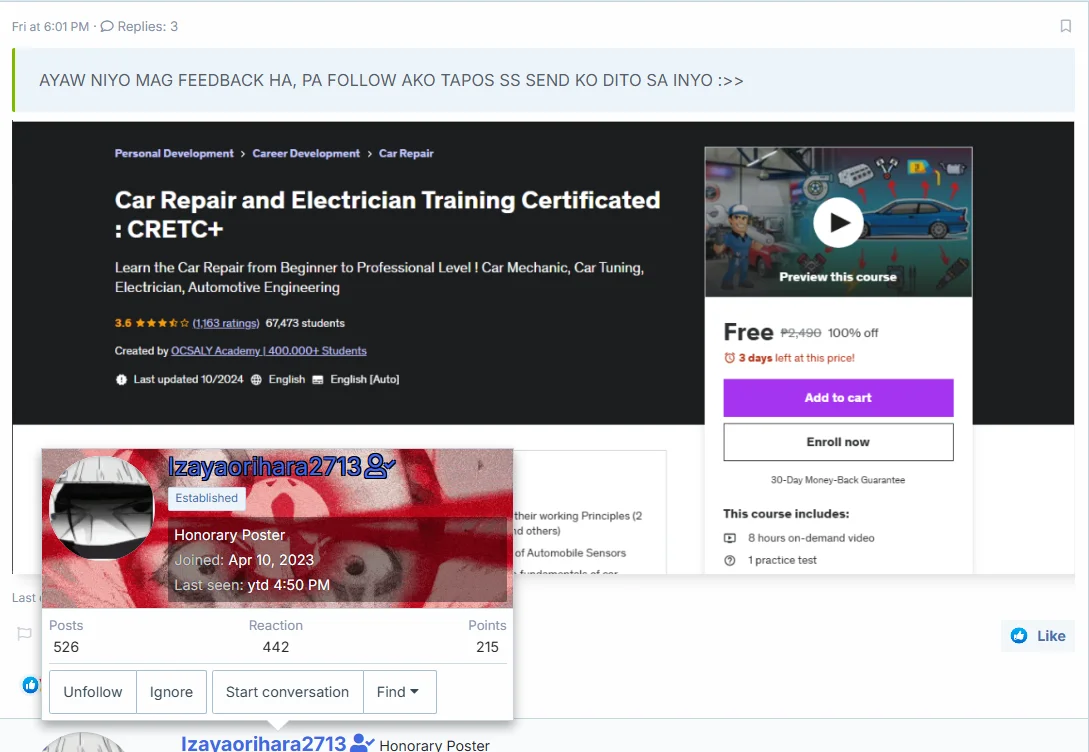Click the followed-user icon beside popup username
The width and height of the screenshot is (1089, 752).
coord(381,466)
